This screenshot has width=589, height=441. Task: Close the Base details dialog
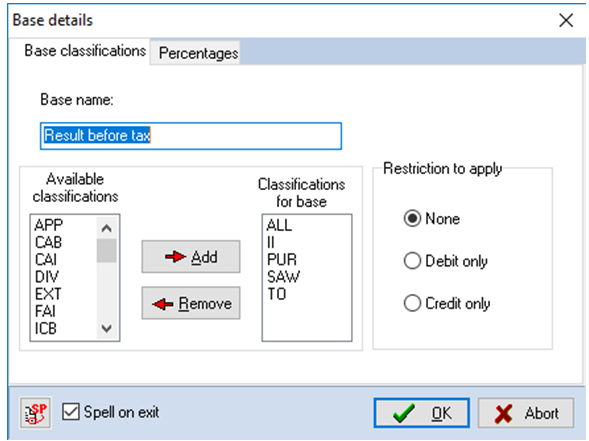[566, 20]
